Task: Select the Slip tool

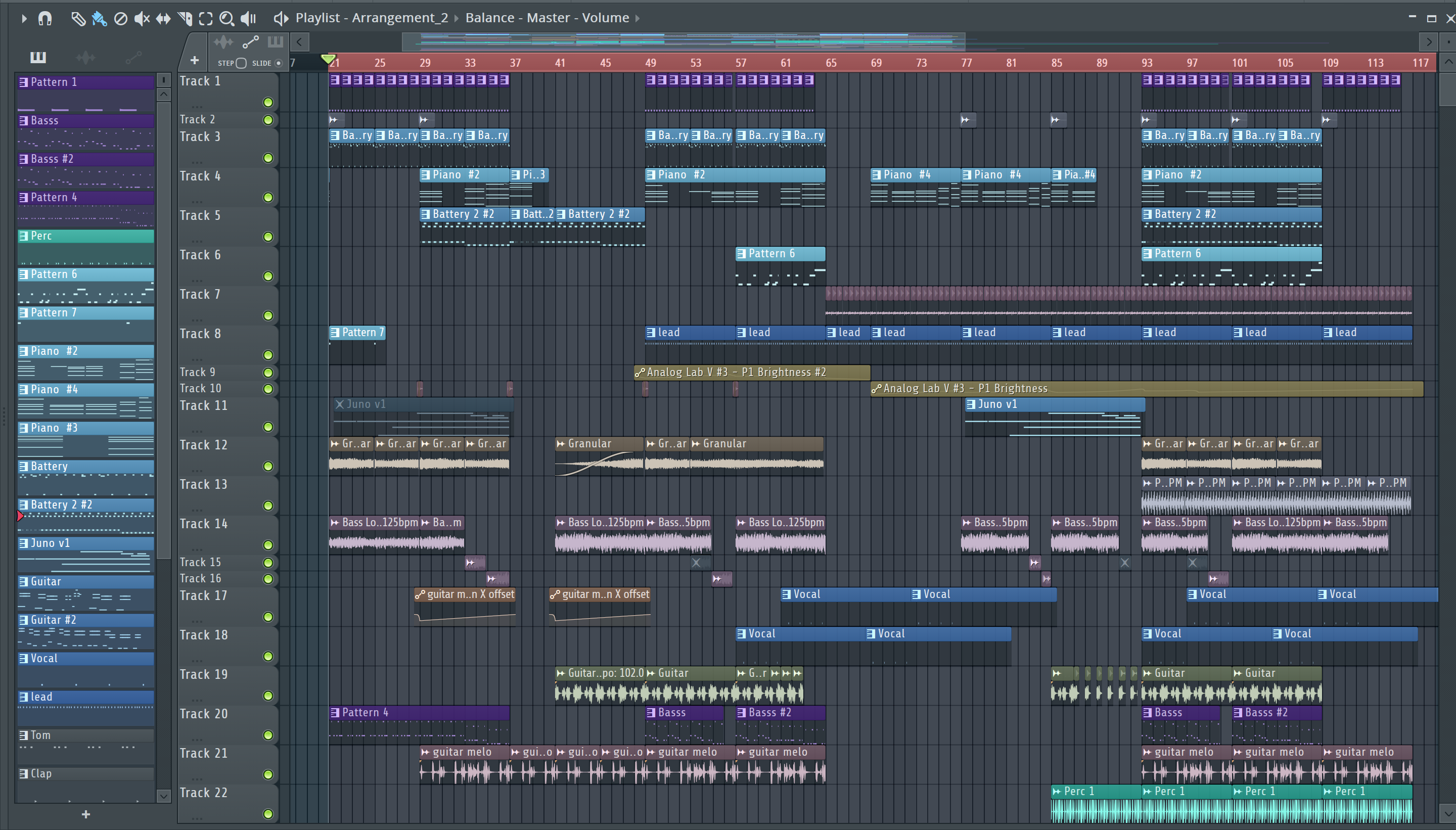Action: click(x=163, y=19)
